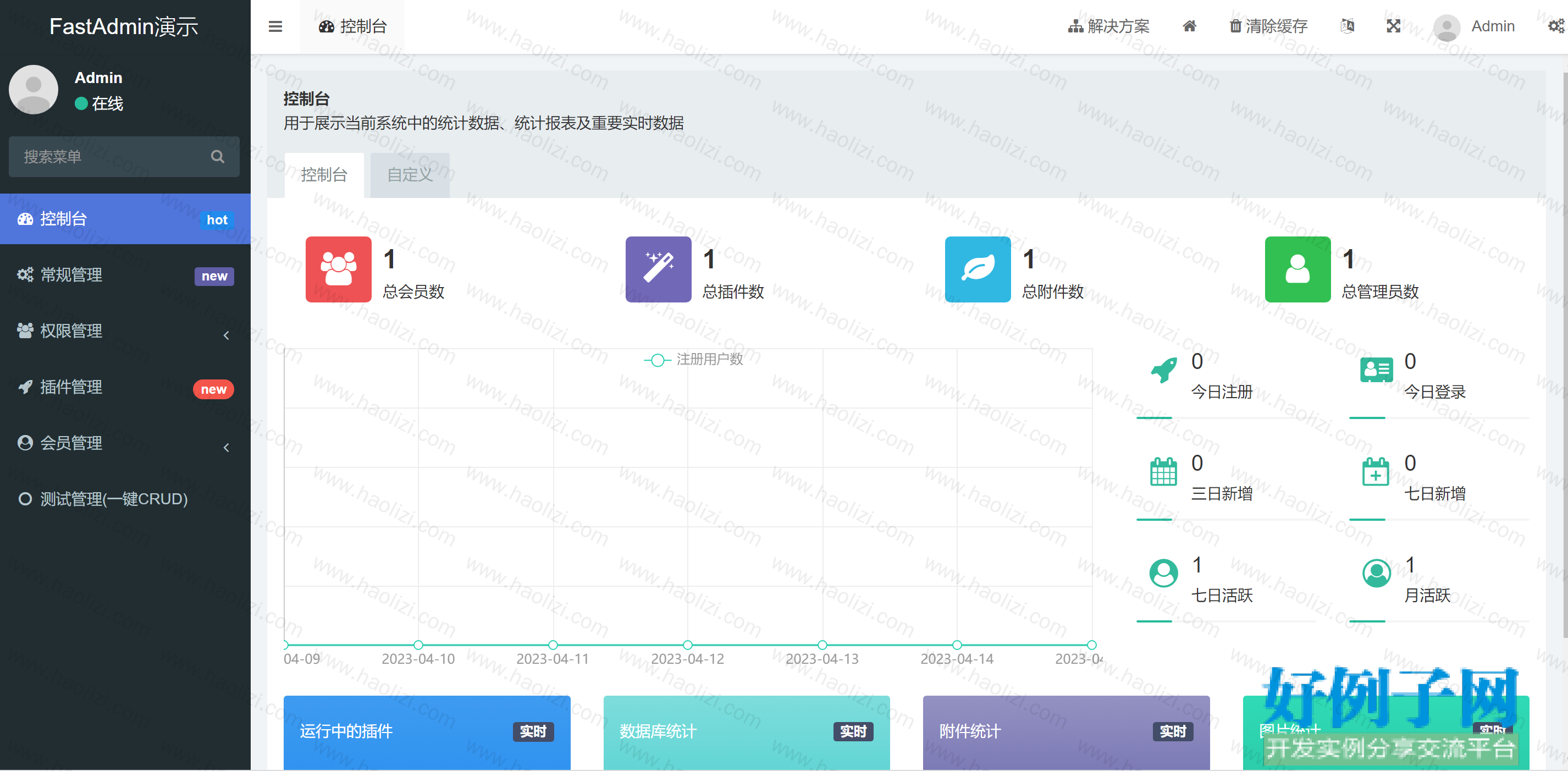
Task: Click the purple 总插件数 magic wand icon
Action: [x=659, y=269]
